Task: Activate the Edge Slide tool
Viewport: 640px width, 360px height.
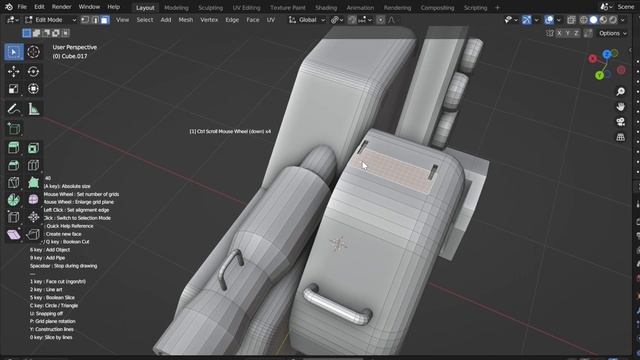Action: 13,217
